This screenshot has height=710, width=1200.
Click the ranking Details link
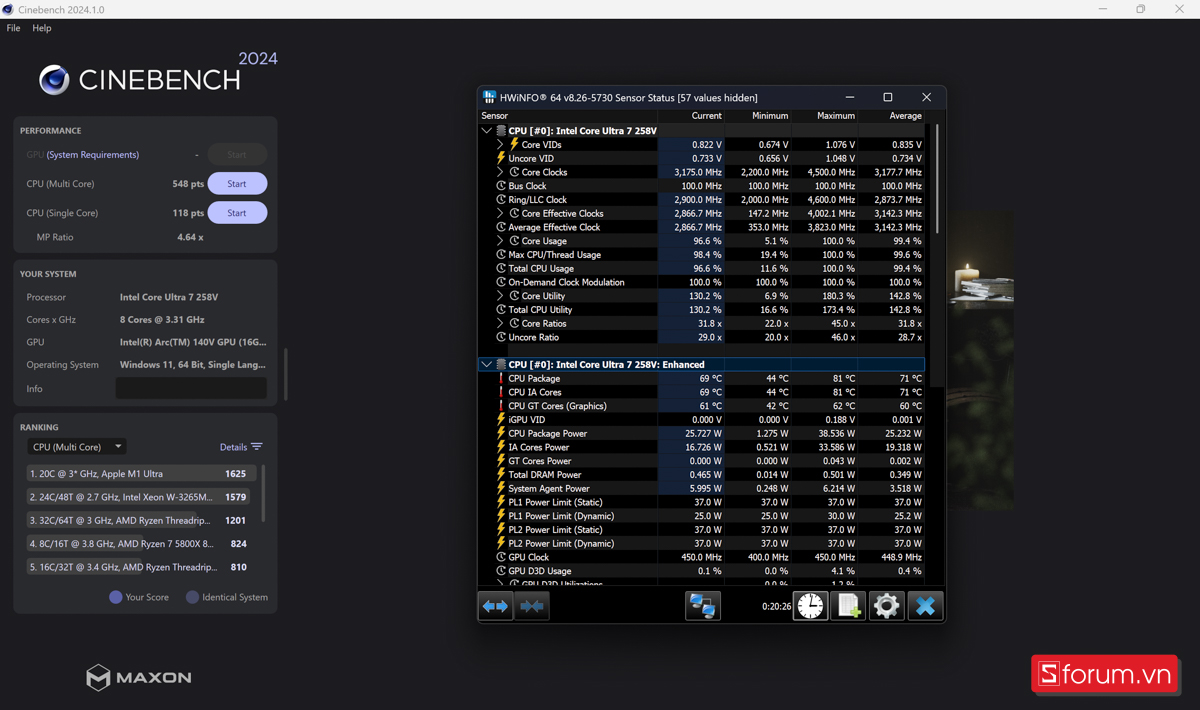tap(232, 447)
